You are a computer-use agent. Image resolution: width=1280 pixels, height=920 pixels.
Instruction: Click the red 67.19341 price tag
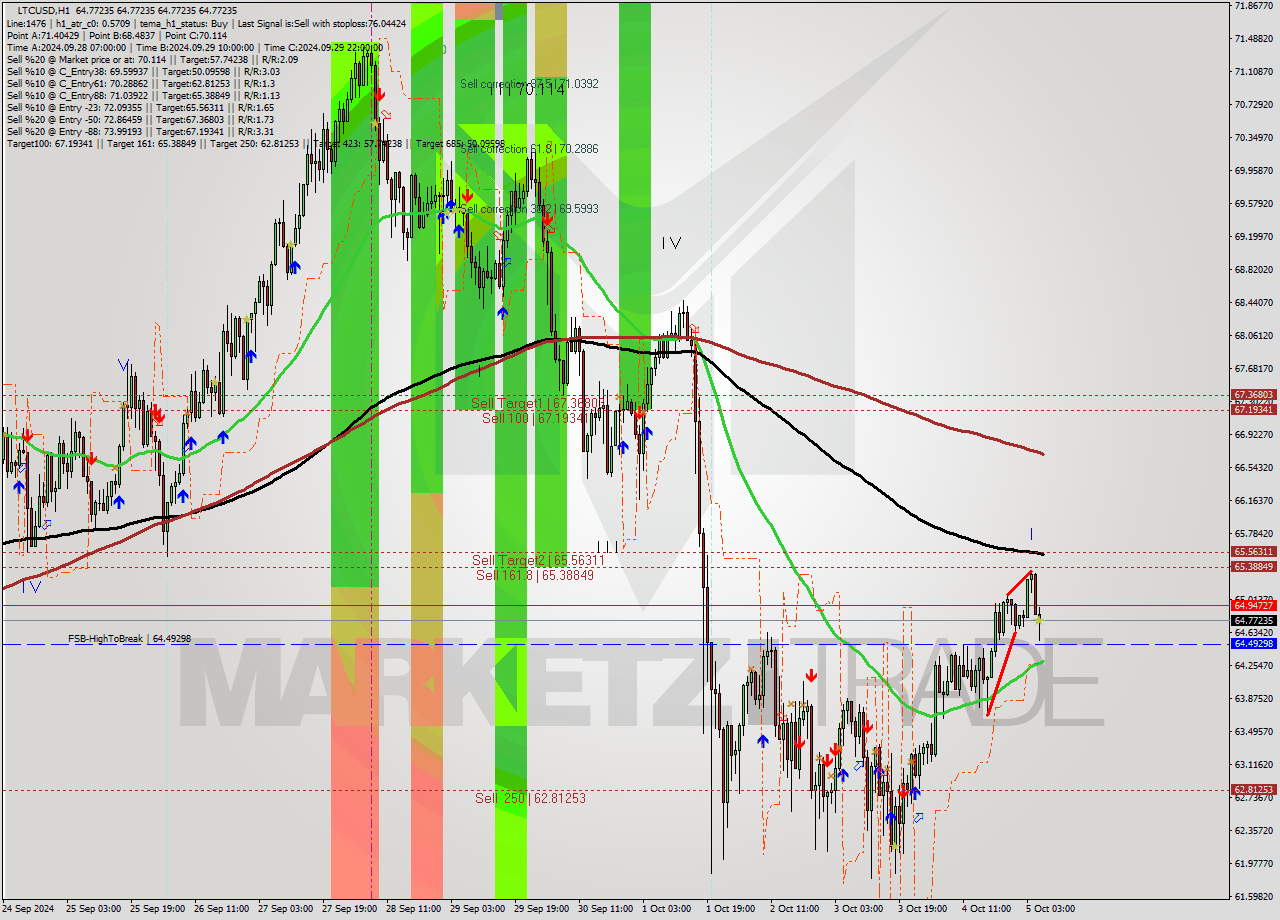(1253, 410)
